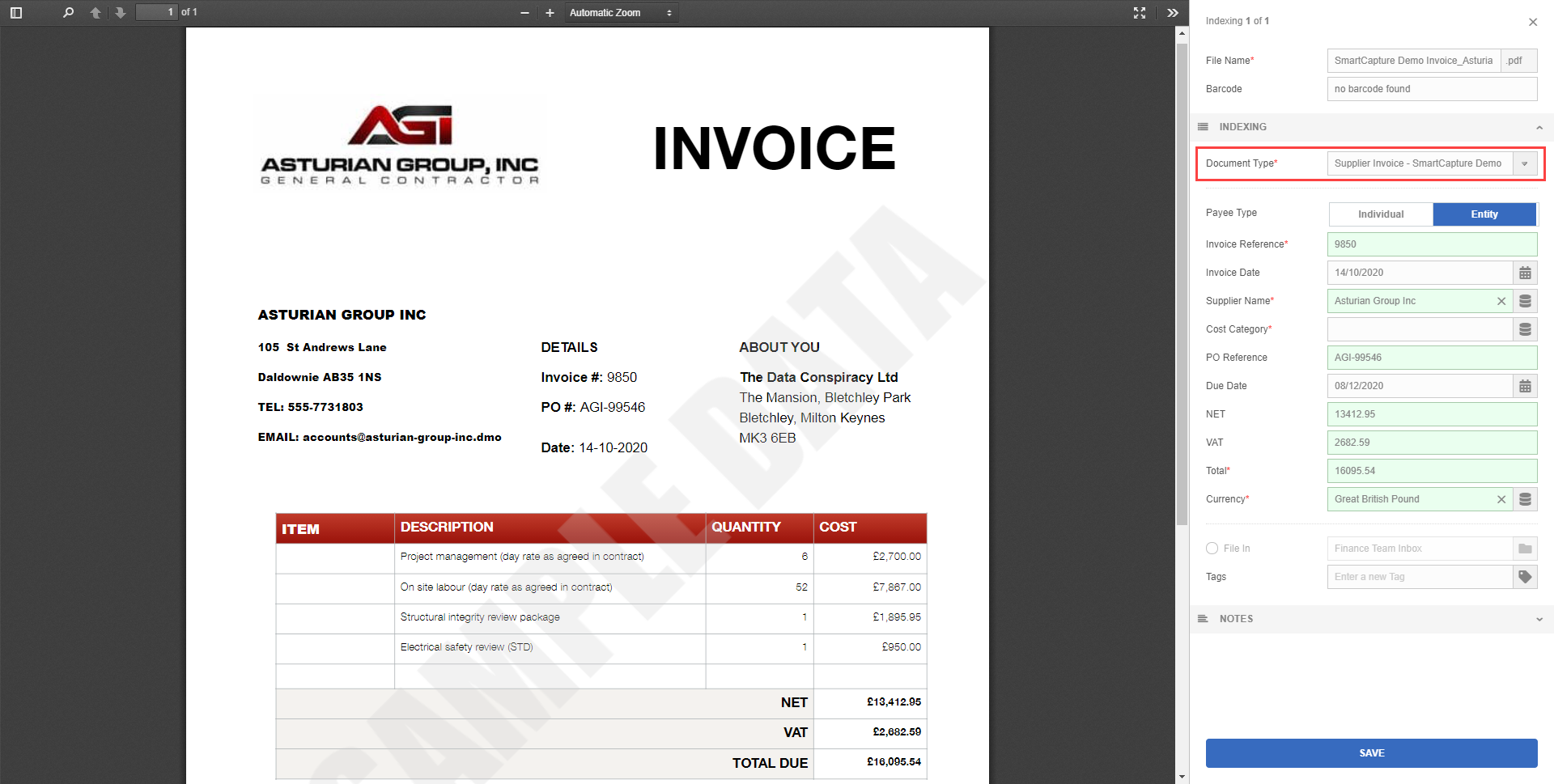Open the Invoice Date calendar picker
Image resolution: width=1554 pixels, height=784 pixels.
click(1525, 273)
